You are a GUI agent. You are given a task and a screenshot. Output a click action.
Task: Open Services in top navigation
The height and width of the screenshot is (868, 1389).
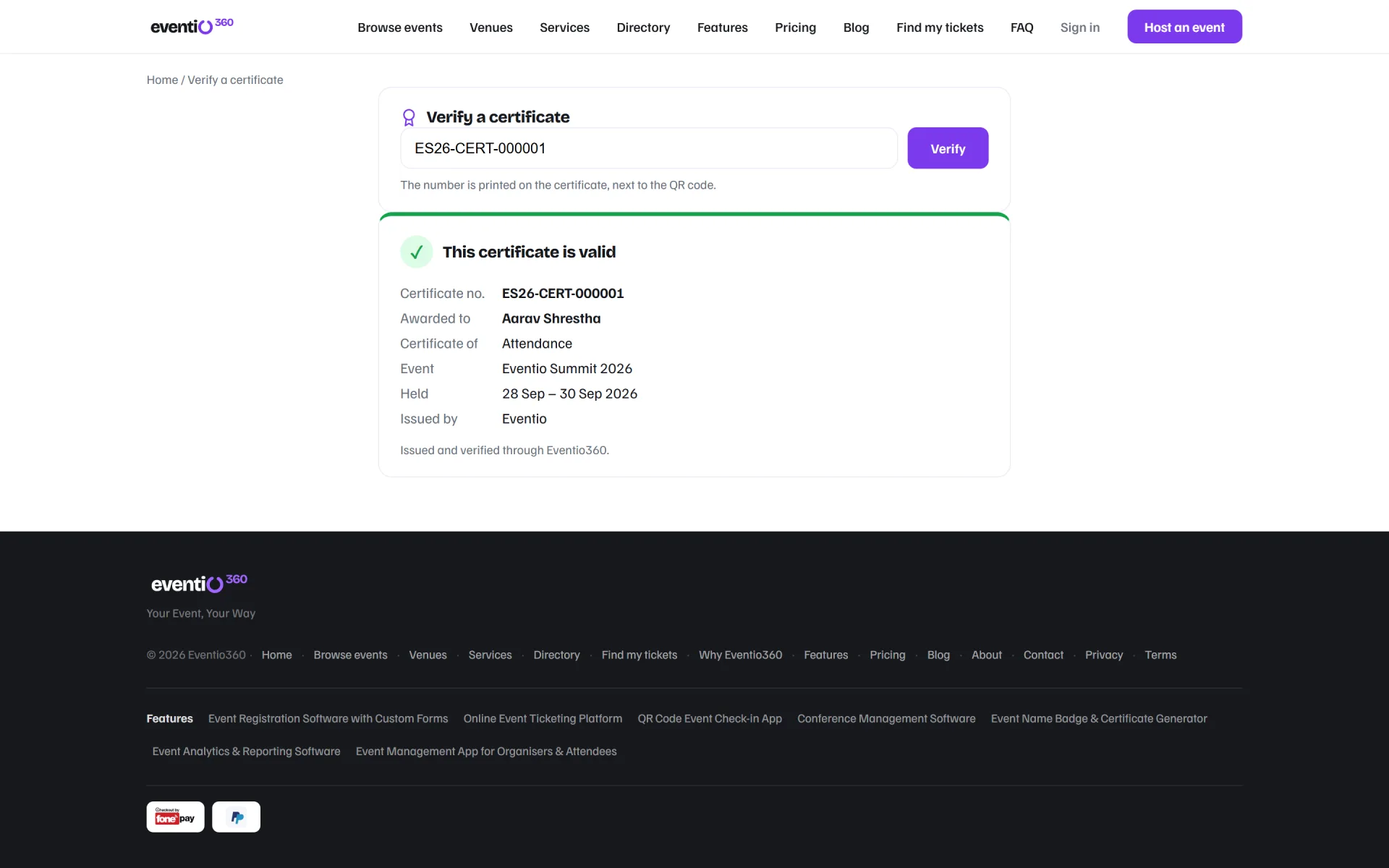(x=564, y=27)
